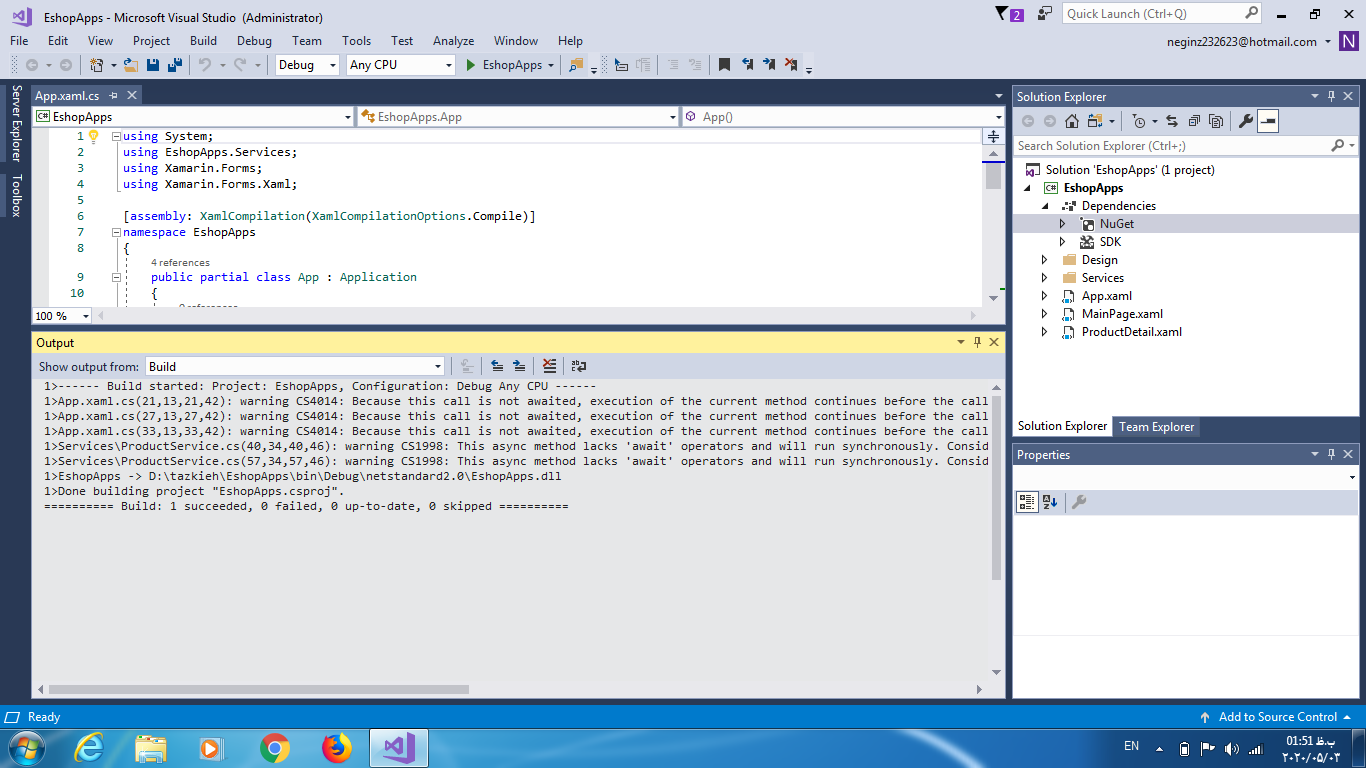Image resolution: width=1366 pixels, height=768 pixels.
Task: Expand the MainPage.xaml node
Action: [1045, 314]
